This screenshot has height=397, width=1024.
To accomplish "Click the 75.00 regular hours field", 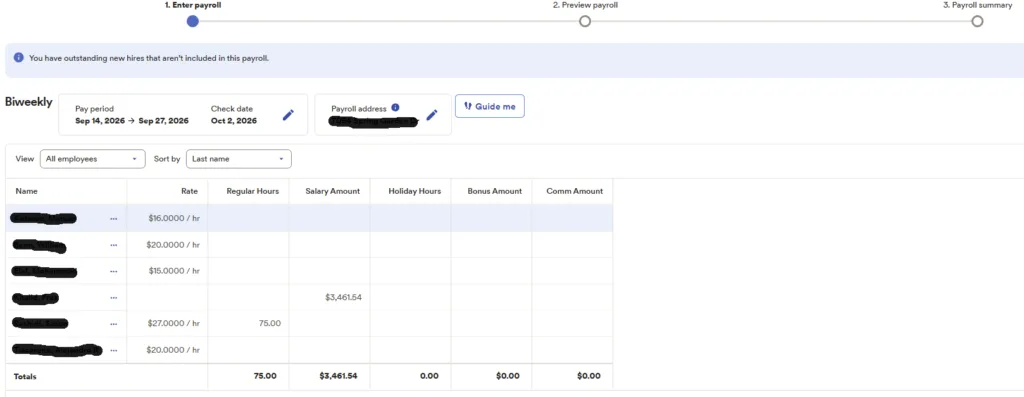I will [248, 323].
